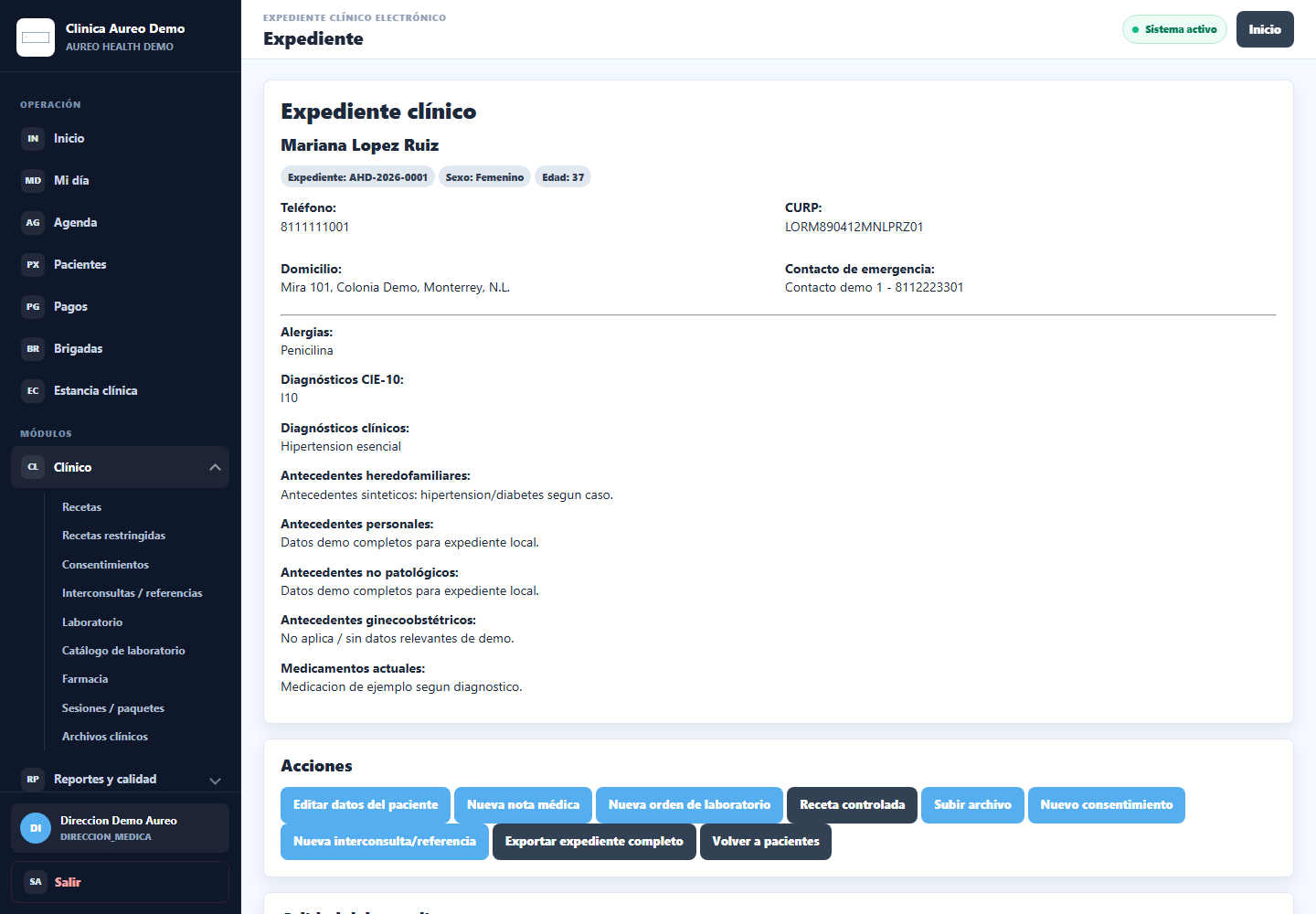The image size is (1316, 914).
Task: Click the IN badge icon beside Inicio
Action: tap(33, 139)
